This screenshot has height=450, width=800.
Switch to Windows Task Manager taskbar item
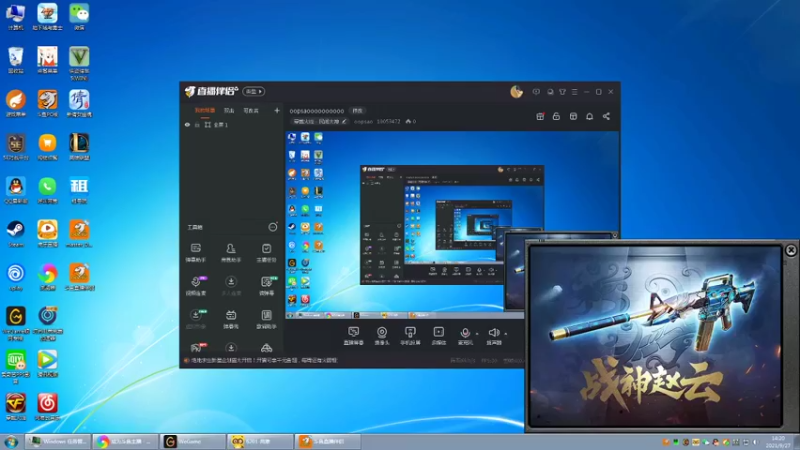(58, 441)
